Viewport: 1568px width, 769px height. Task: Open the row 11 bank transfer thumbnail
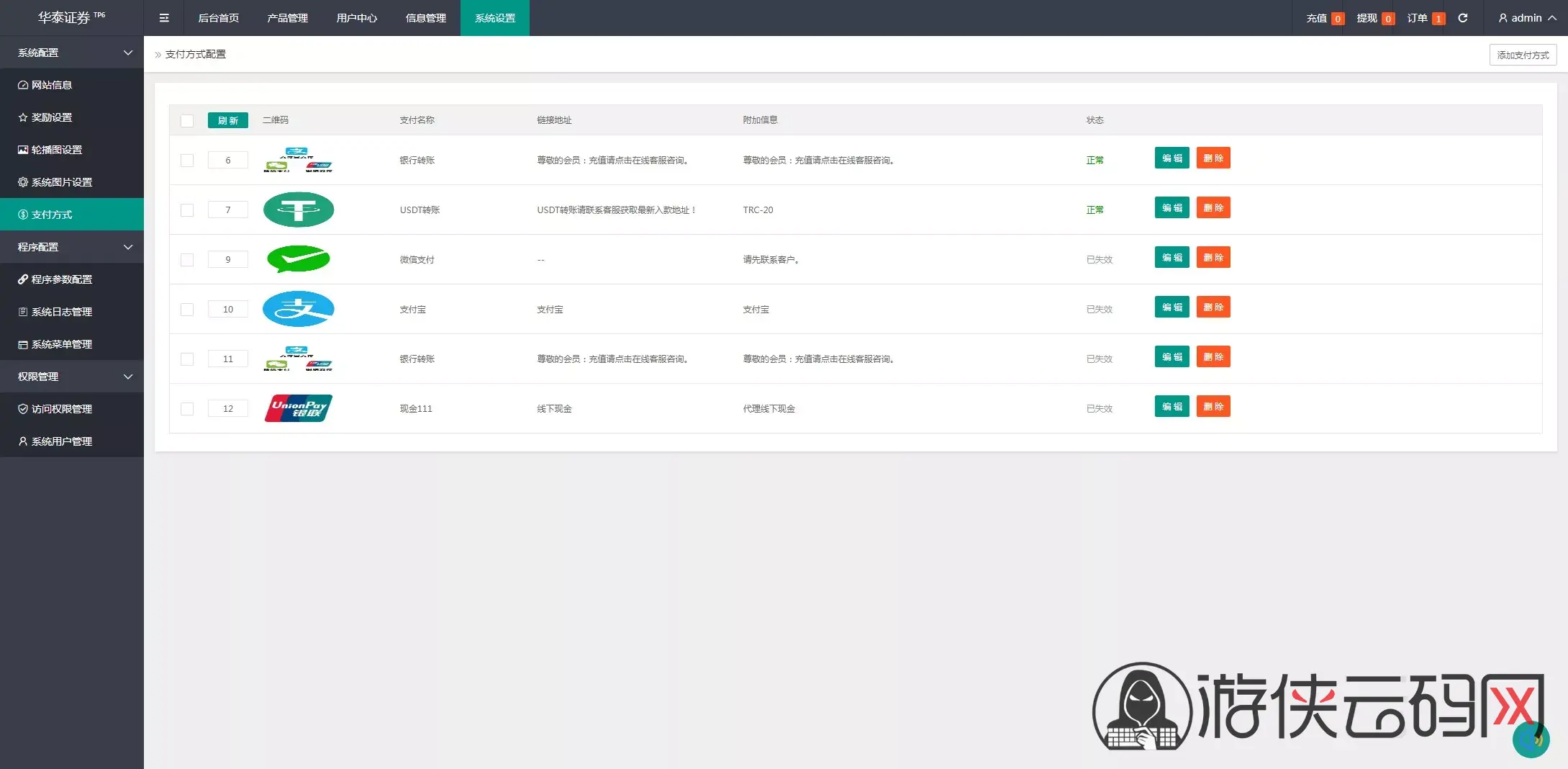tap(298, 359)
